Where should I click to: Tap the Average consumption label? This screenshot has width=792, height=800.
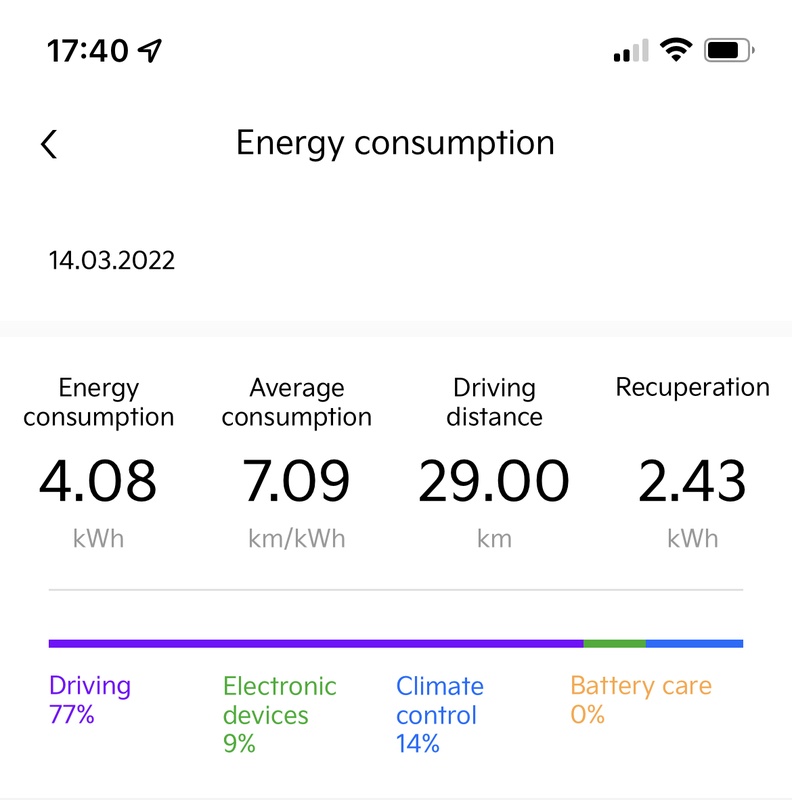[297, 402]
